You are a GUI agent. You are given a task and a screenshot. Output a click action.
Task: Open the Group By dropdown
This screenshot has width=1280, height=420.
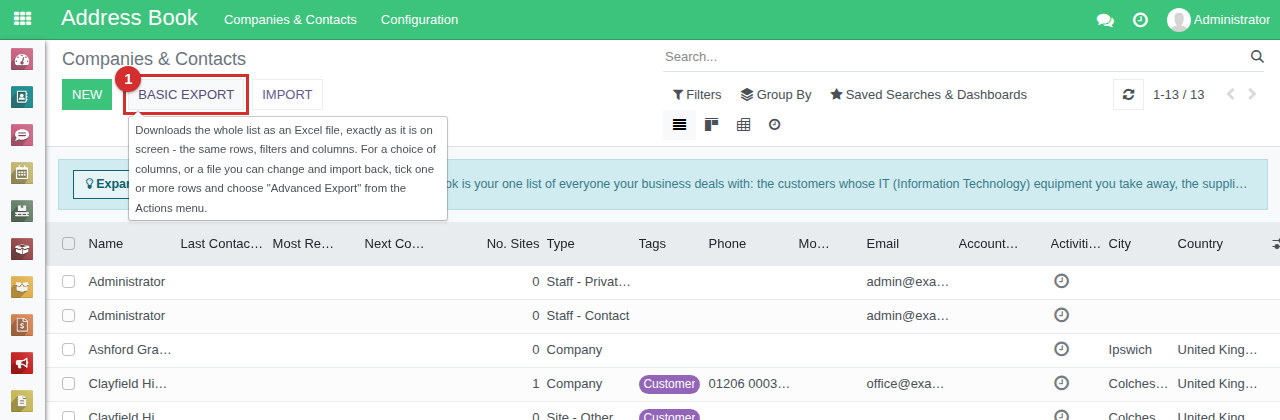[x=776, y=95]
